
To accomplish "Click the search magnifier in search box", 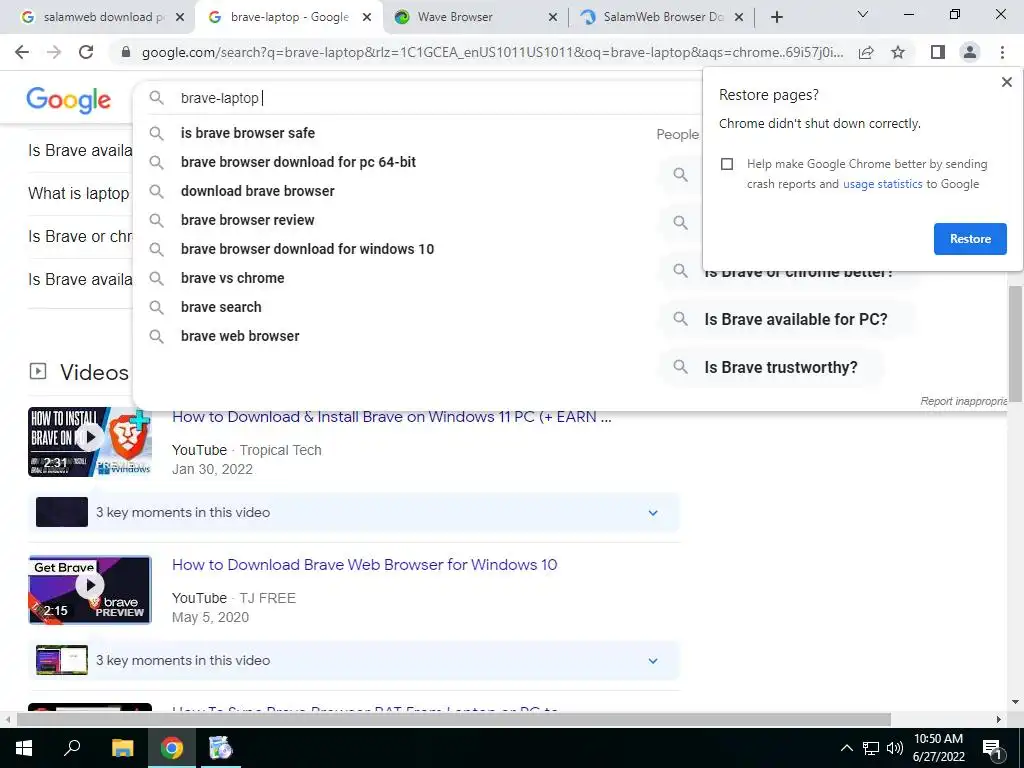I will (x=156, y=98).
